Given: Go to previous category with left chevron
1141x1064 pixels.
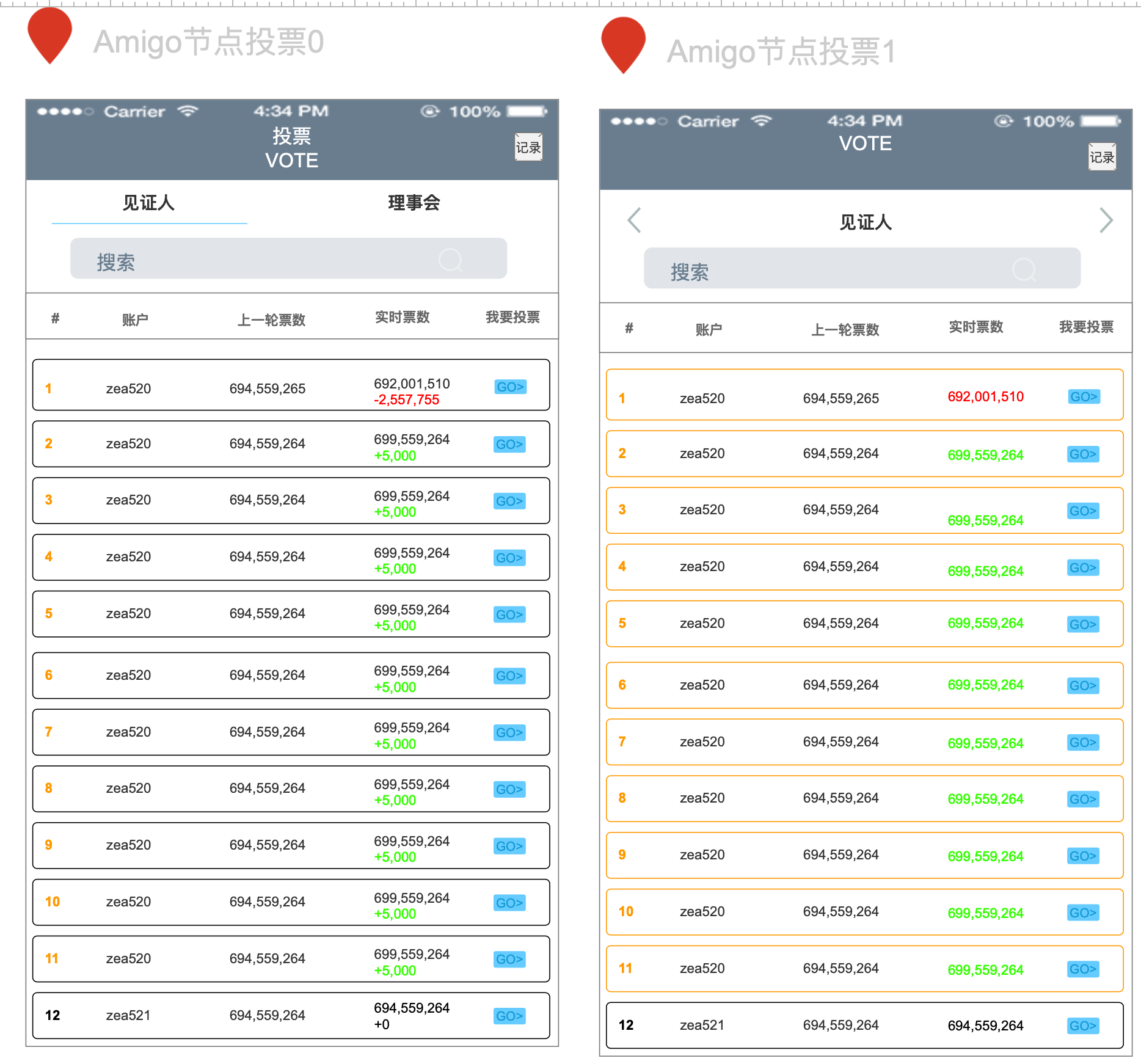Looking at the screenshot, I should 634,220.
